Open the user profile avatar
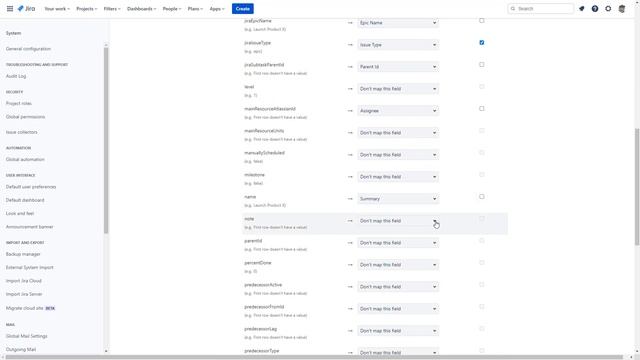This screenshot has width=640, height=360. point(622,9)
